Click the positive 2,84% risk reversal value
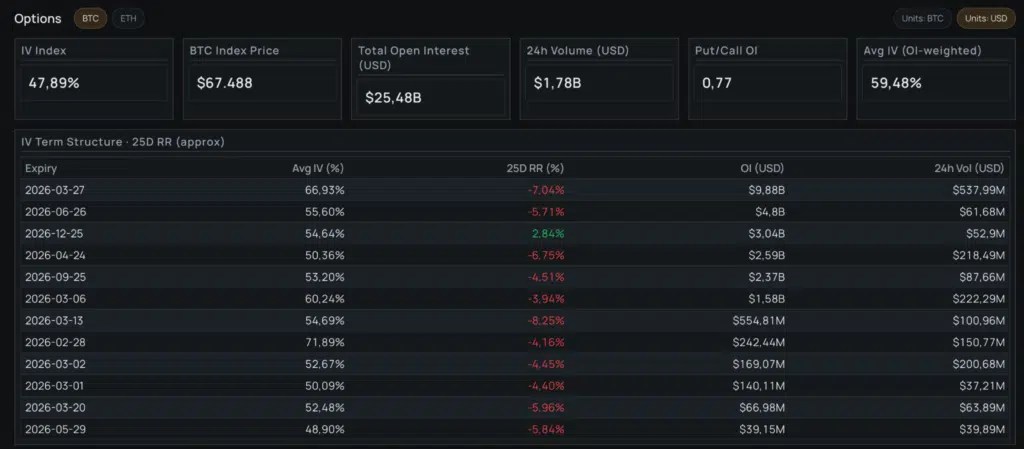Viewport: 1024px width, 449px height. [548, 234]
